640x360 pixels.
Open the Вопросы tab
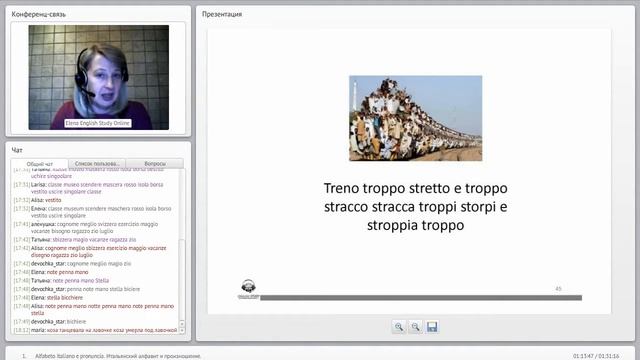155,164
